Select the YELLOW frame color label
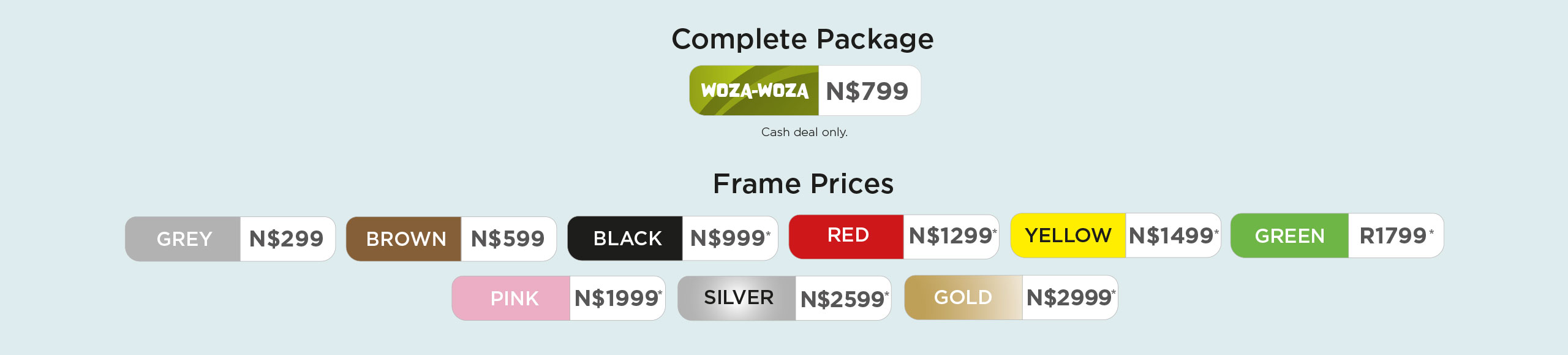Screen dimensions: 1568x355 click(x=1068, y=235)
